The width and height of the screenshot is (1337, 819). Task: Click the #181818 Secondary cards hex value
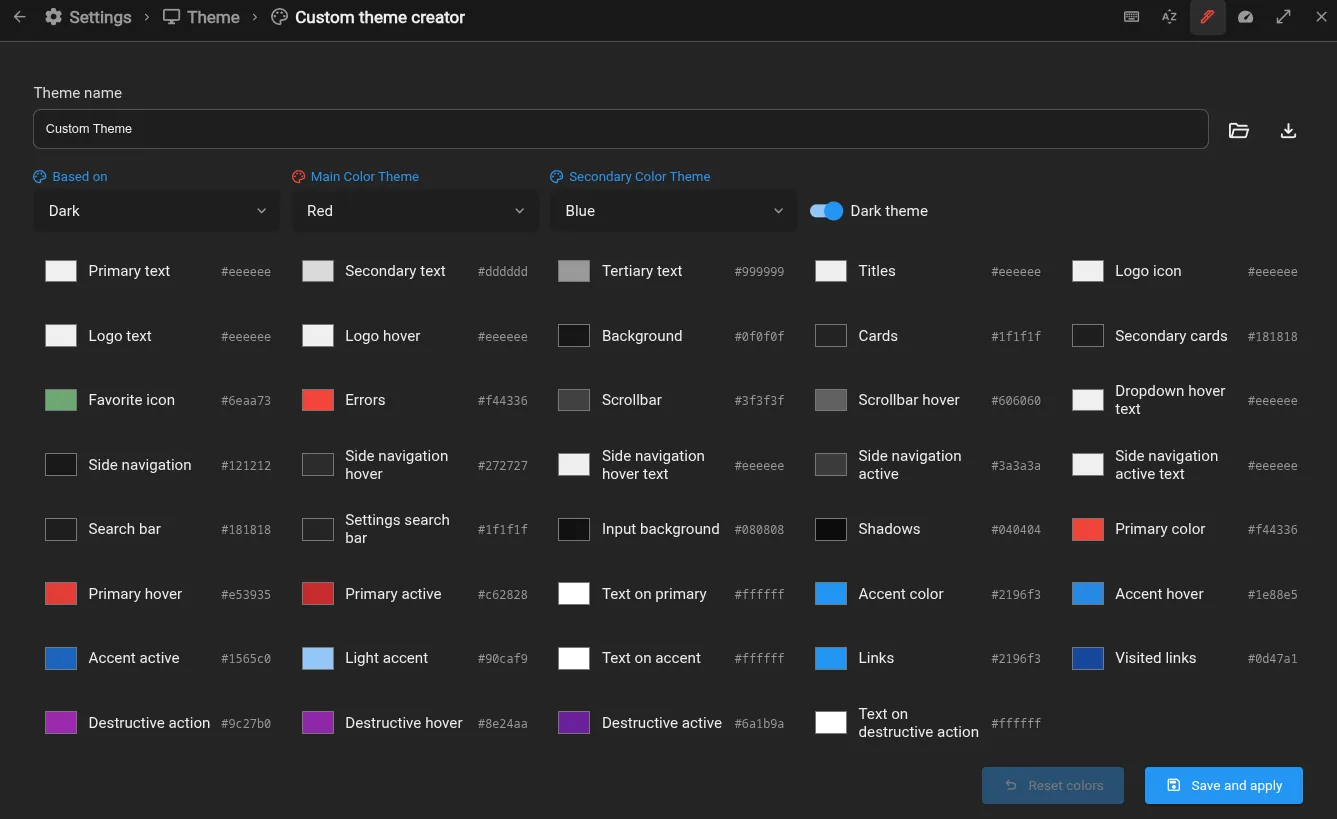1273,337
